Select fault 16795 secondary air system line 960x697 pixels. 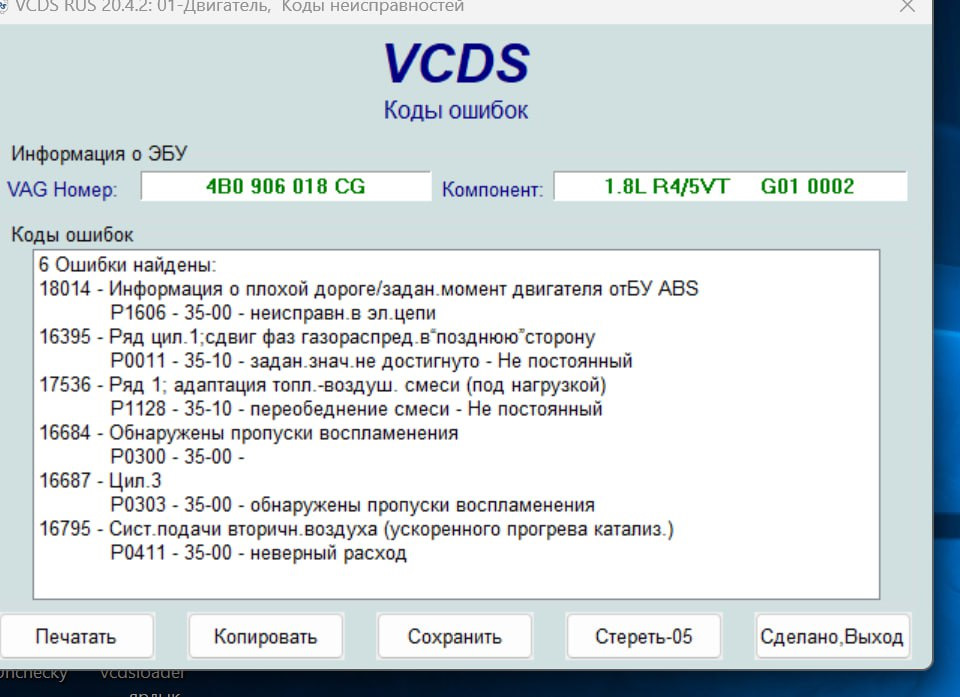[x=356, y=529]
